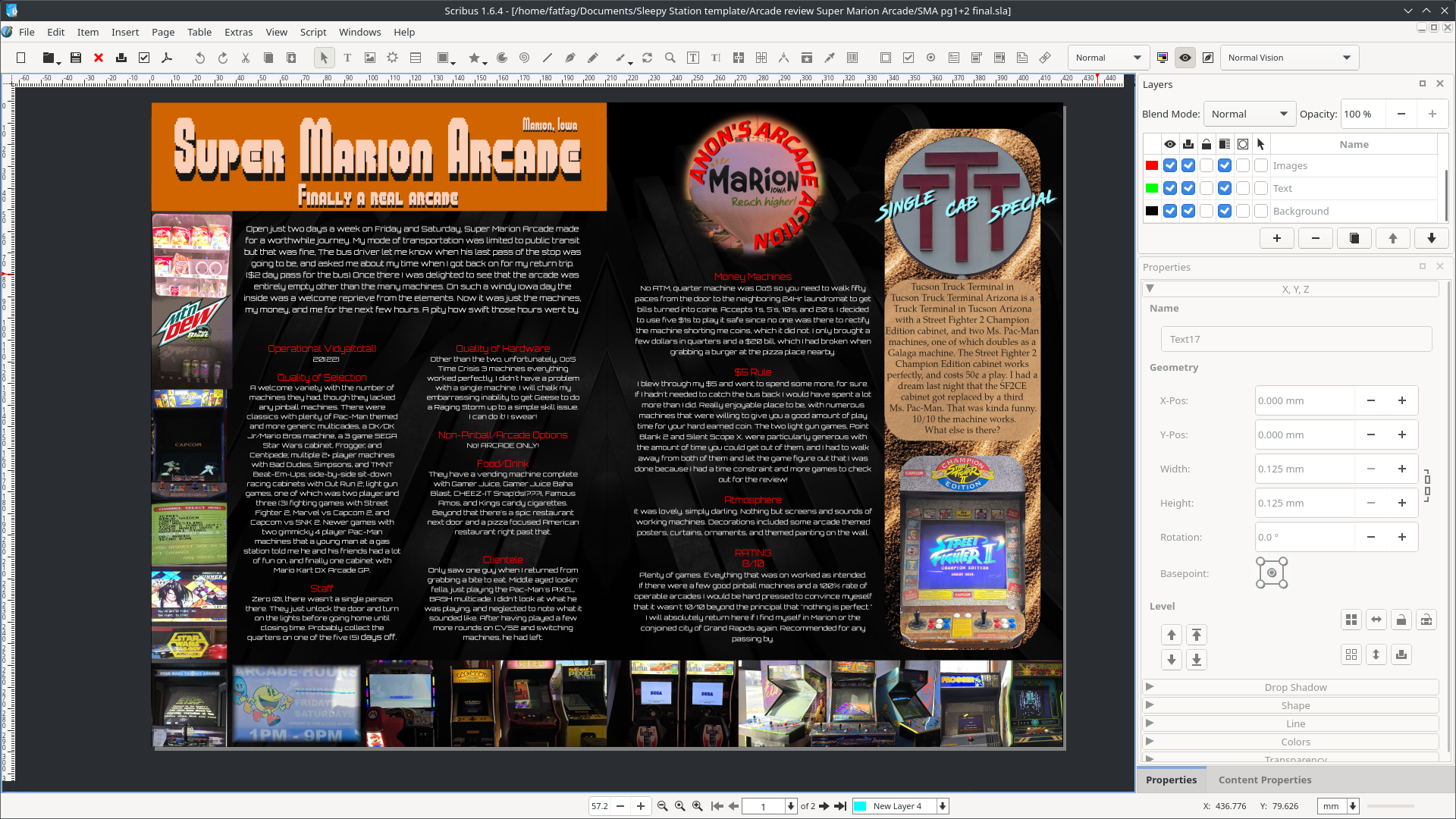Screen dimensions: 1456x819
Task: Choose the Select Item arrow tool
Action: (x=325, y=58)
